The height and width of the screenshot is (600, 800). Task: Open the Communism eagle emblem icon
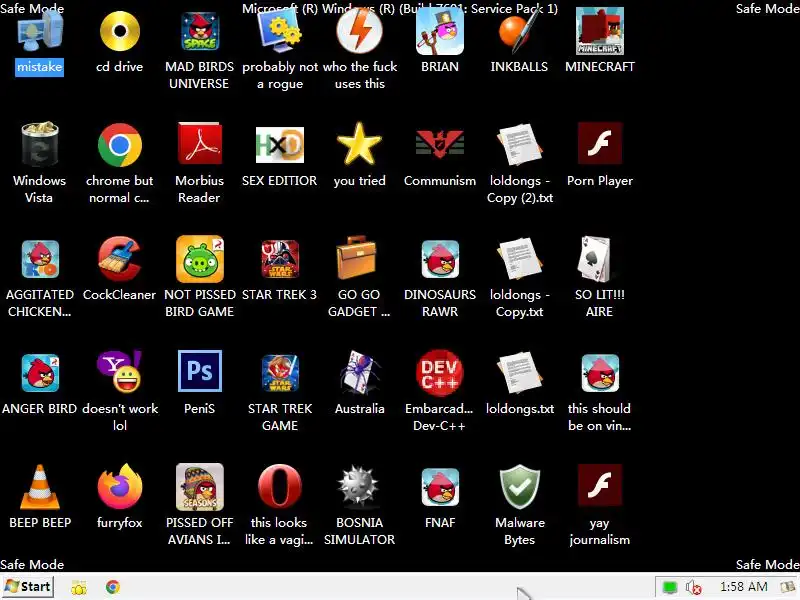[440, 144]
